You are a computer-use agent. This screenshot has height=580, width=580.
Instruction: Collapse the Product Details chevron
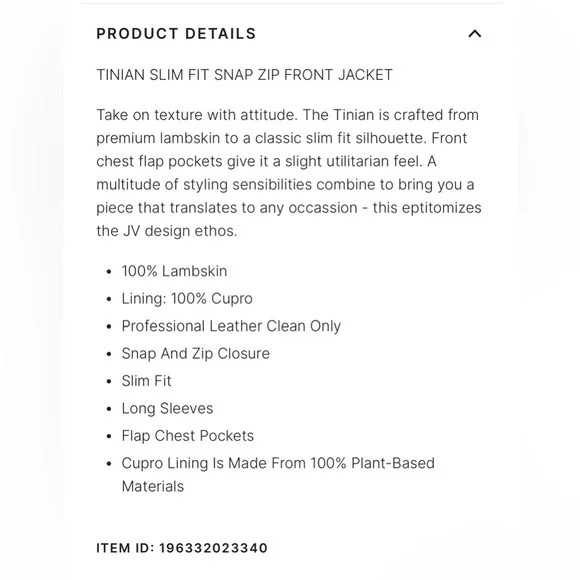pyautogui.click(x=475, y=34)
